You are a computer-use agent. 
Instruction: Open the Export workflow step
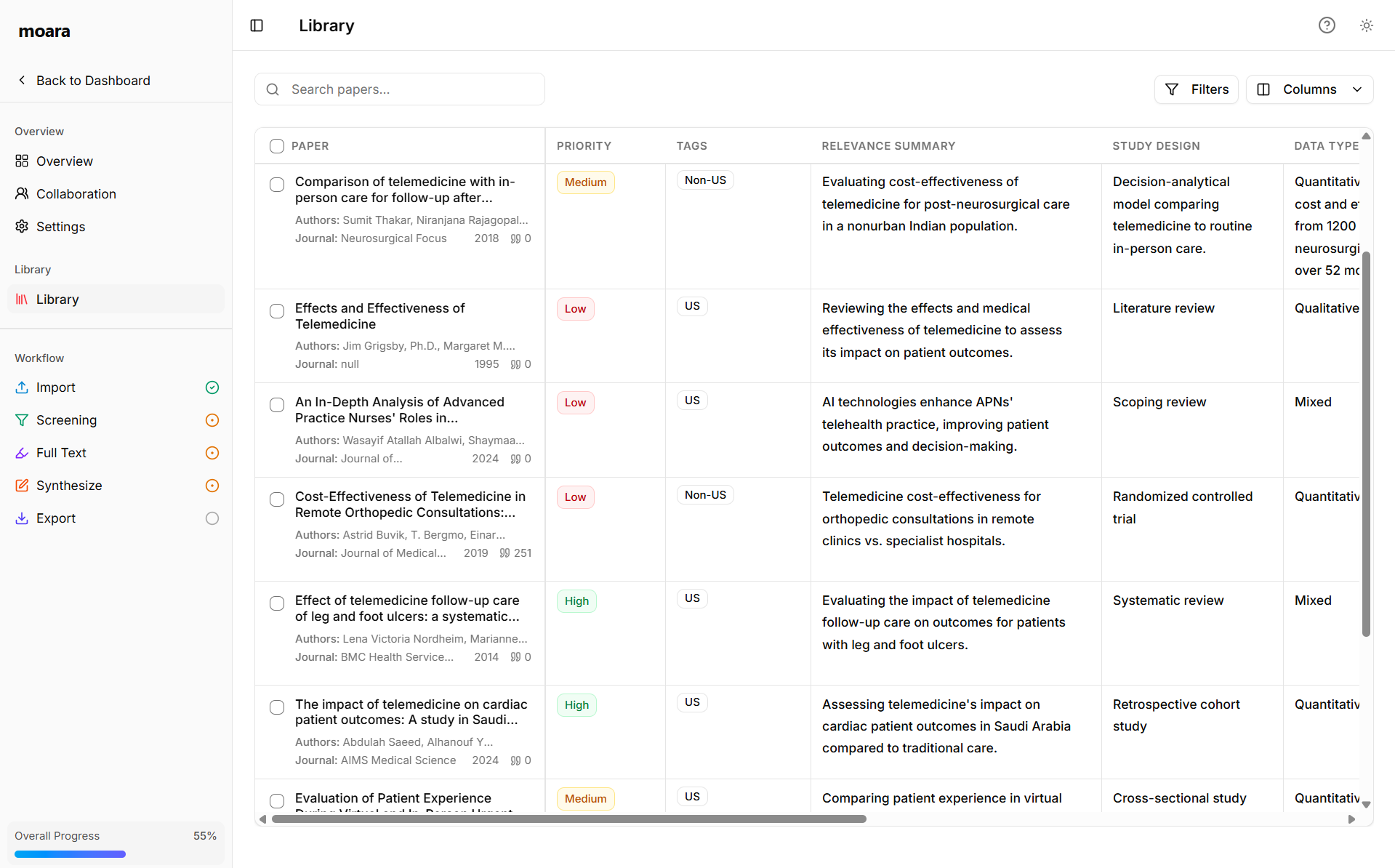56,518
